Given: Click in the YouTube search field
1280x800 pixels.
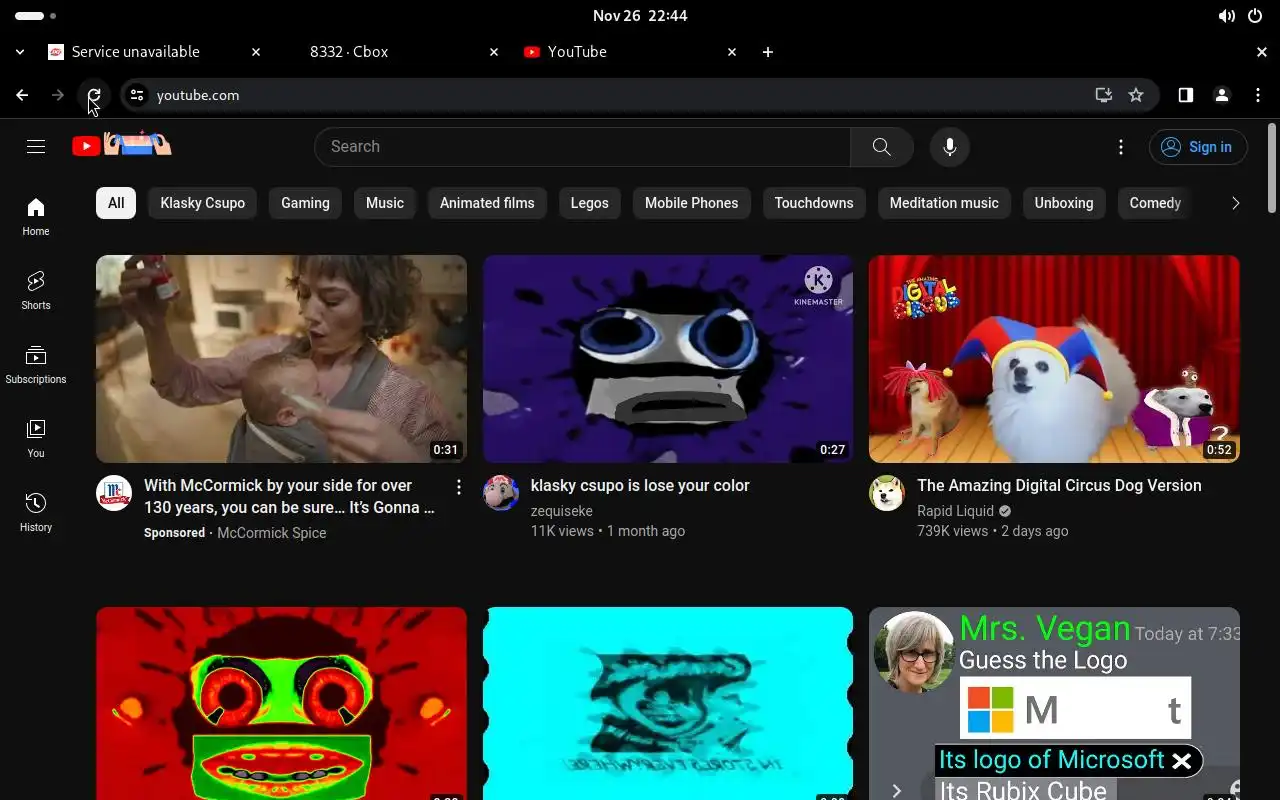Looking at the screenshot, I should 582,147.
